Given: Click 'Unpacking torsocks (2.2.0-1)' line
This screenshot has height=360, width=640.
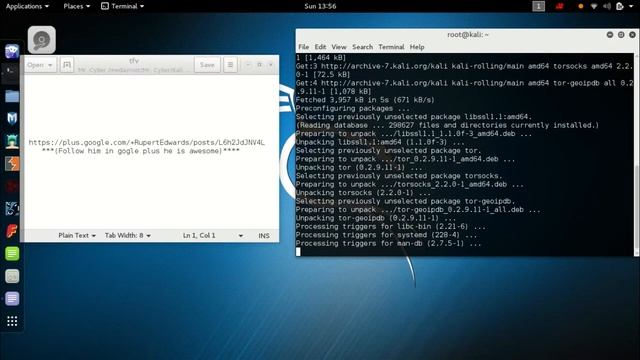Looking at the screenshot, I should point(363,193).
